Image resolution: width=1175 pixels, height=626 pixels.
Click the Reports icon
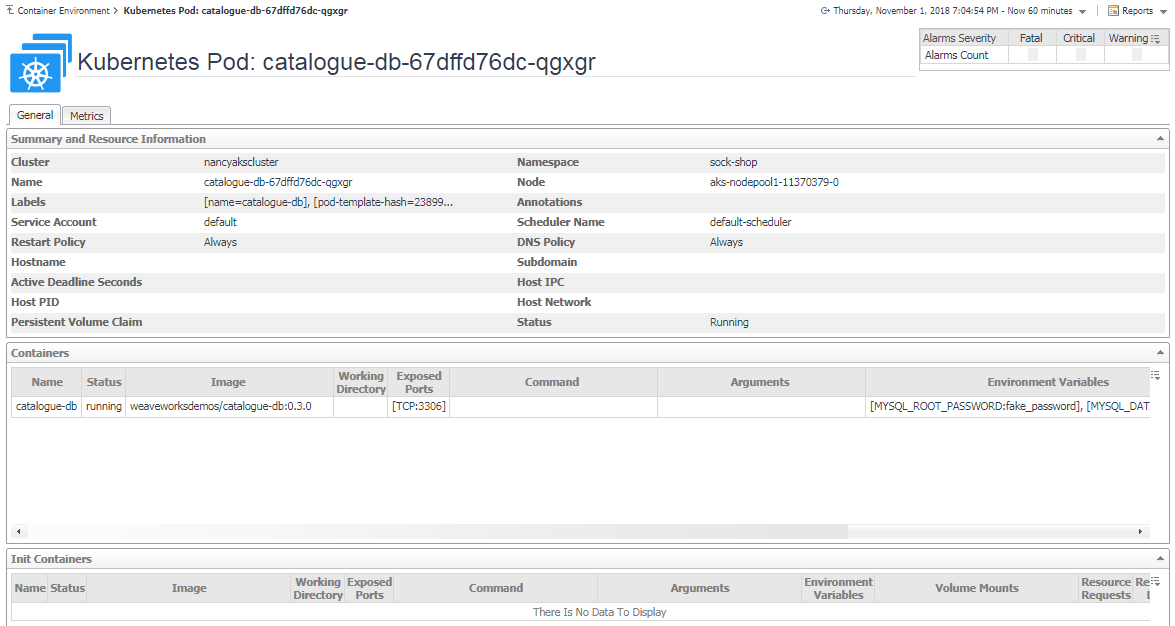[x=1114, y=10]
